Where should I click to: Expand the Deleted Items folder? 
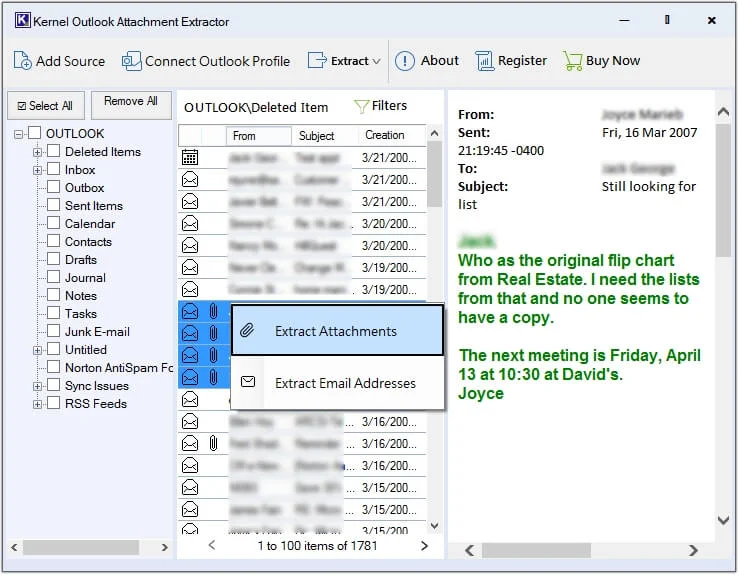click(37, 152)
